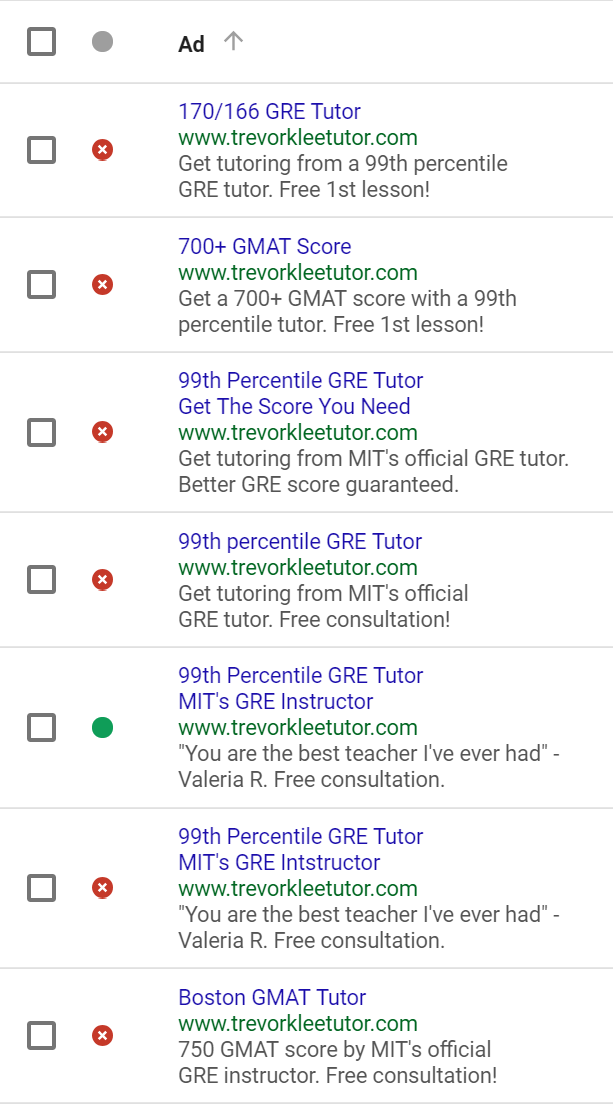Click the removed status icon beside 700+ GMAT Score ad
The width and height of the screenshot is (613, 1107).
click(102, 285)
